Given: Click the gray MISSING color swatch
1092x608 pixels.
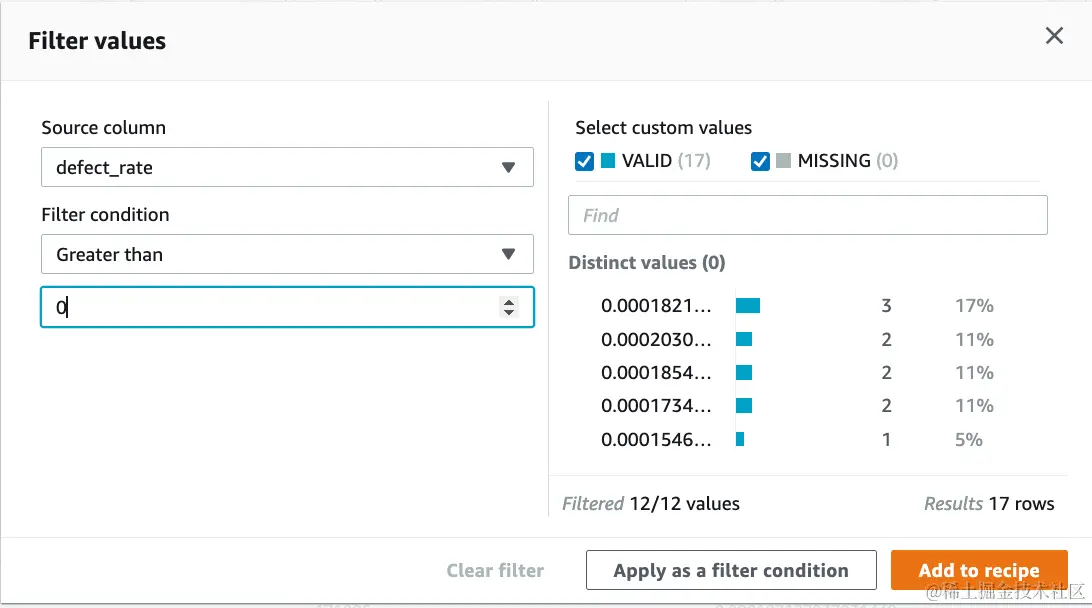Looking at the screenshot, I should pyautogui.click(x=783, y=161).
